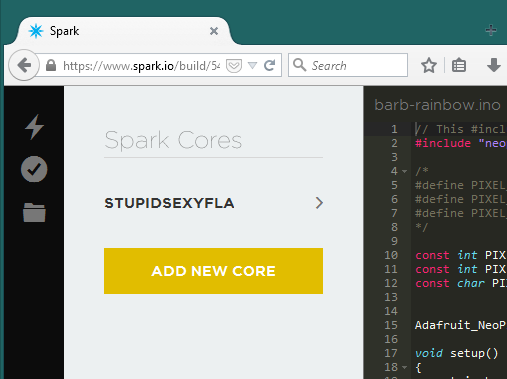Click the Spark Cores panel heading
Viewport: 507px width, 379px height.
pyautogui.click(x=173, y=140)
